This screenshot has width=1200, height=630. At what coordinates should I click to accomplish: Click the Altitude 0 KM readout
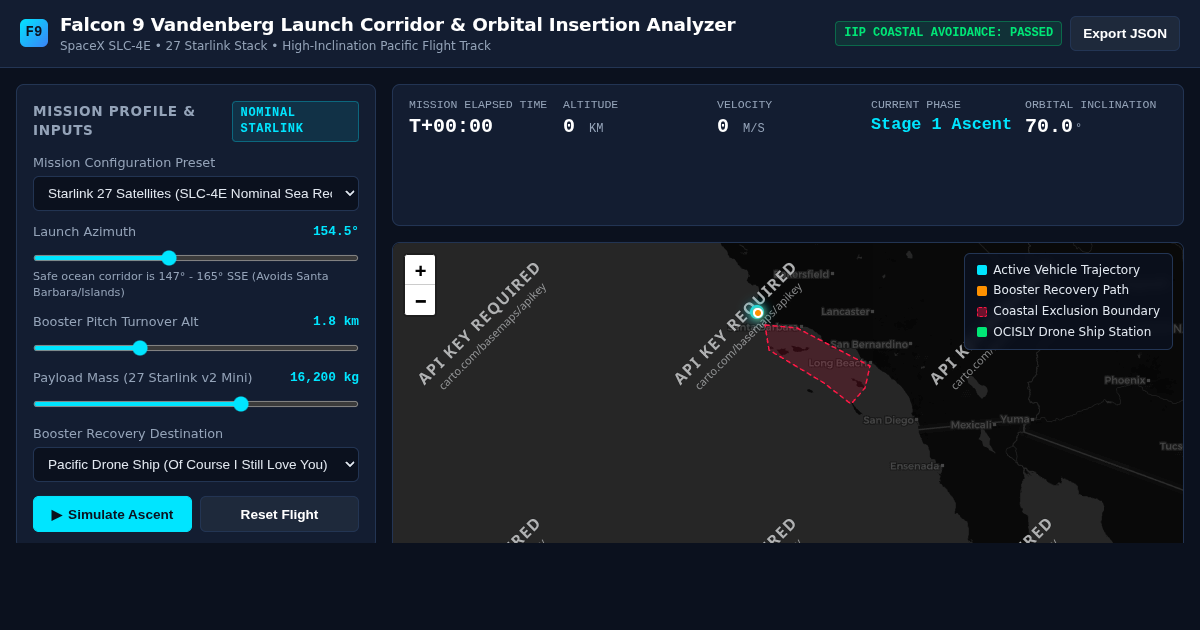[x=583, y=127]
